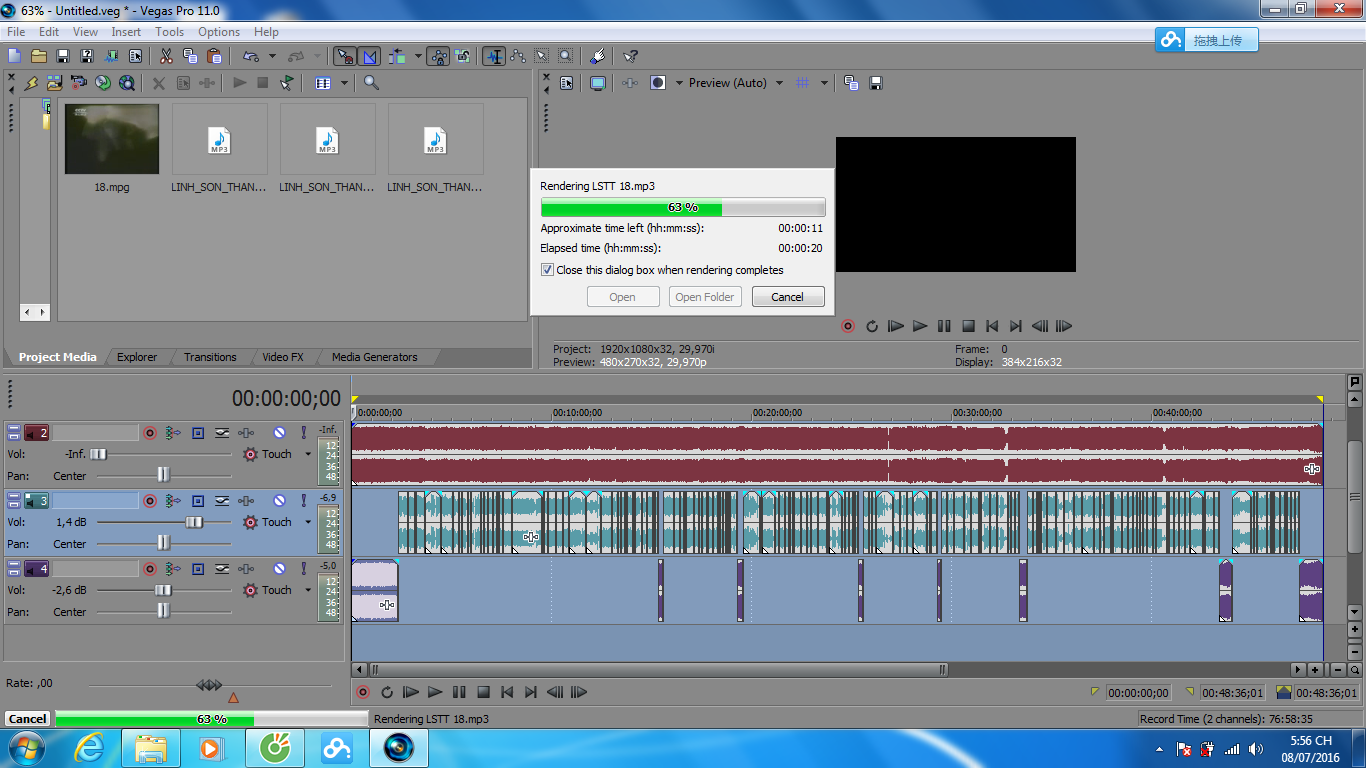Viewport: 1366px width, 768px height.
Task: Click the Video Preview on External Monitor icon
Action: click(598, 83)
